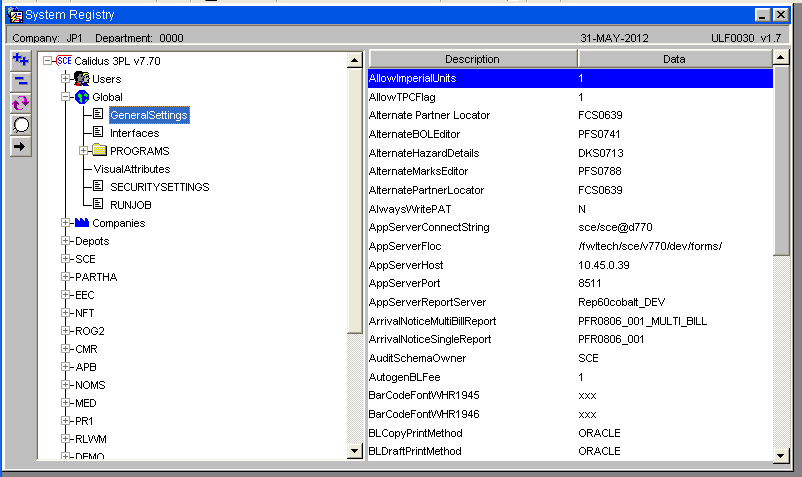Image resolution: width=802 pixels, height=477 pixels.
Task: Click the tree panel vertical scrollbar thumb
Action: (354, 201)
